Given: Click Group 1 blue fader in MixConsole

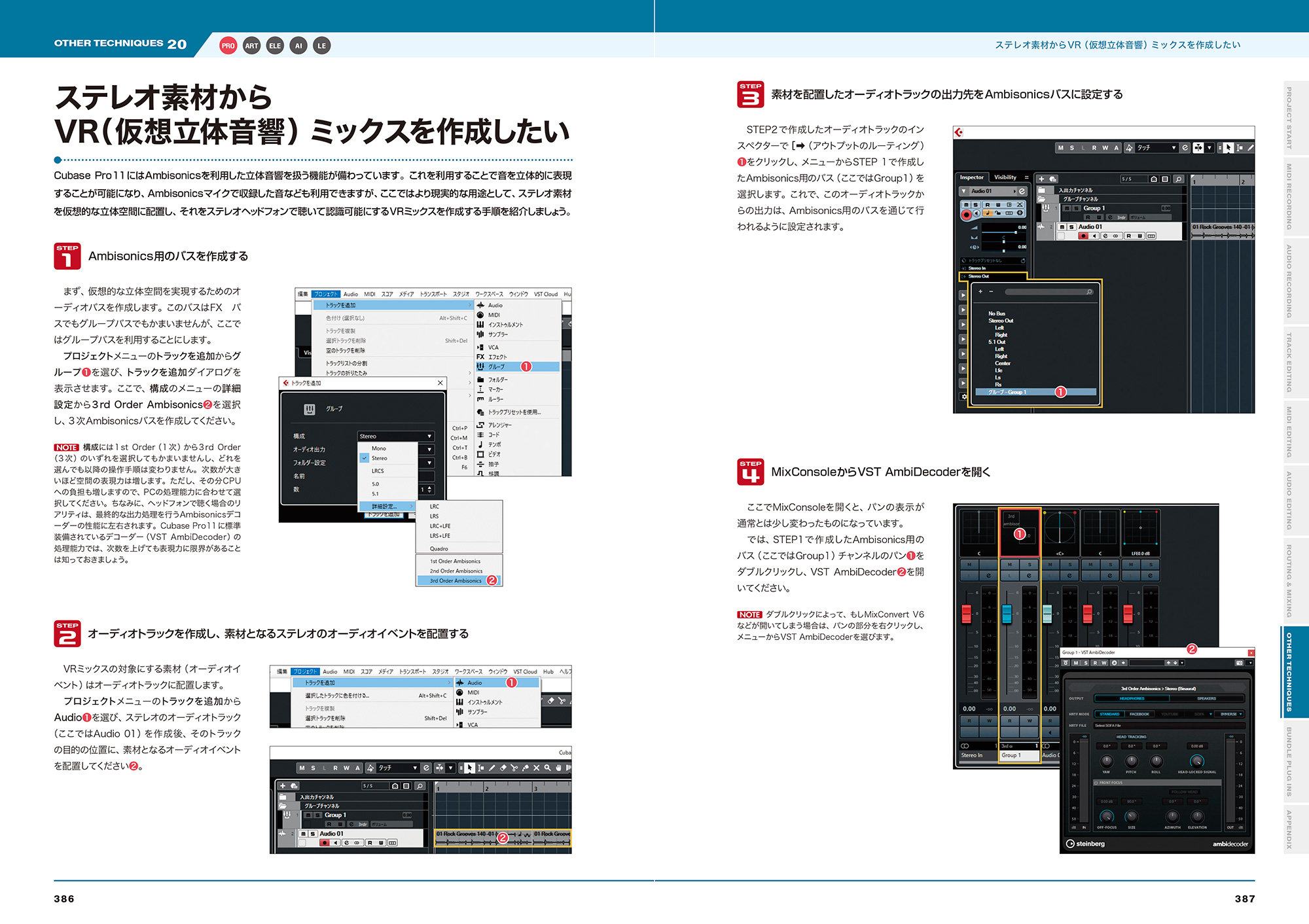Looking at the screenshot, I should pyautogui.click(x=1007, y=614).
